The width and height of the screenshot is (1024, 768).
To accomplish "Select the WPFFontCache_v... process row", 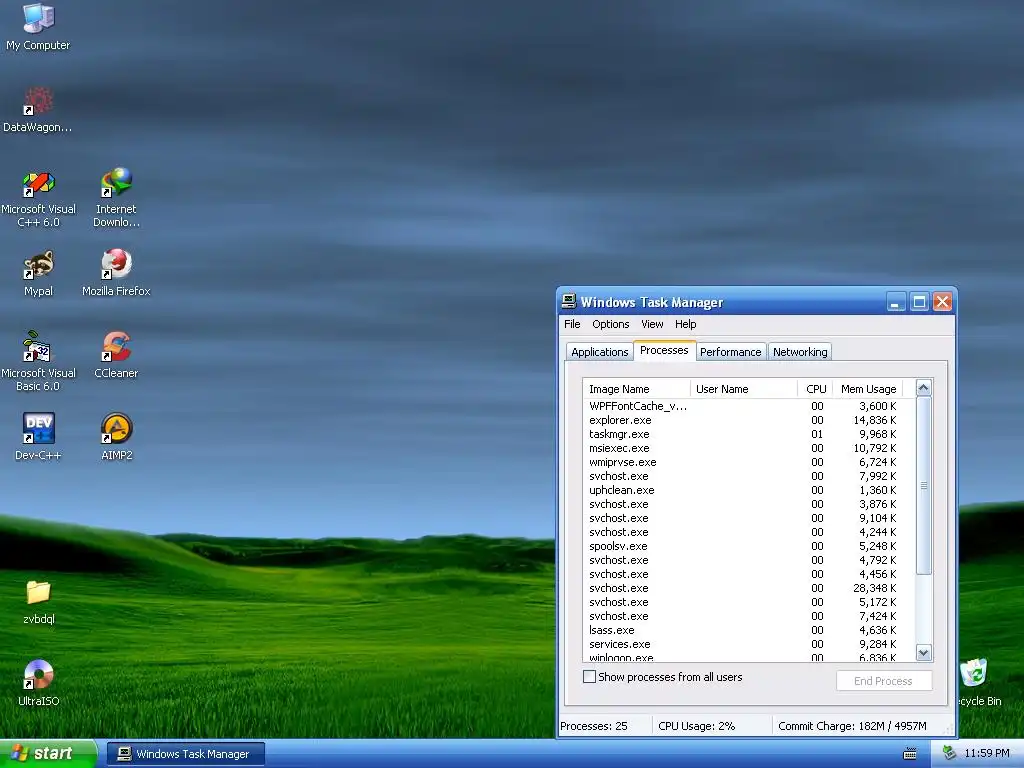I will pyautogui.click(x=744, y=406).
